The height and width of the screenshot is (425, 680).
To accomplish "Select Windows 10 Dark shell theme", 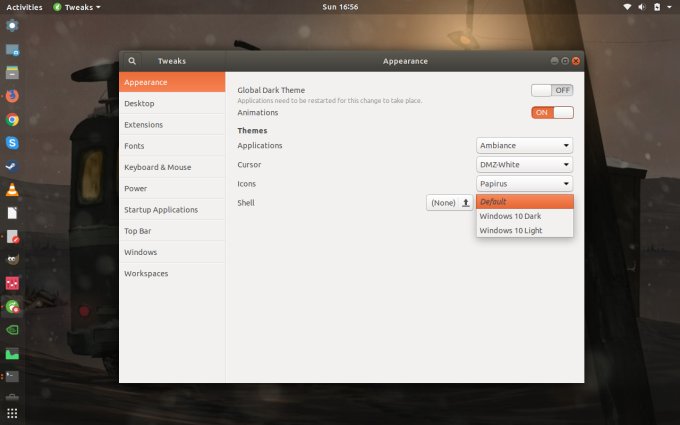I will tap(524, 216).
